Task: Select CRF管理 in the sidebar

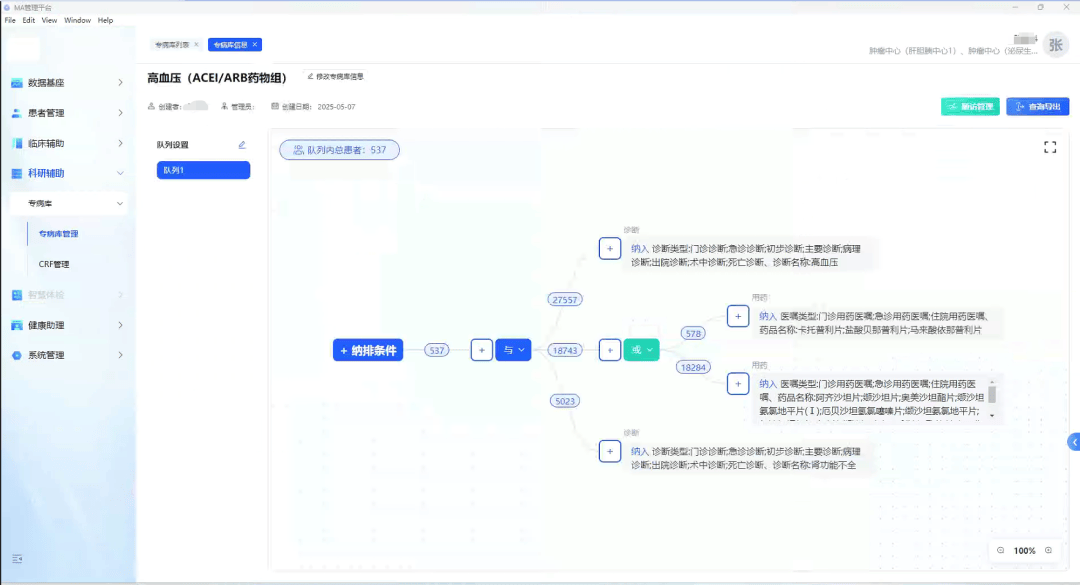Action: tap(53, 264)
